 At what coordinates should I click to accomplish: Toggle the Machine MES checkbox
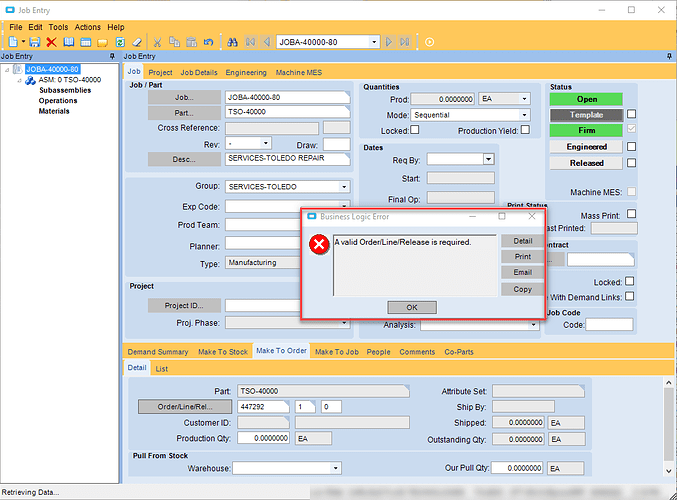631,191
